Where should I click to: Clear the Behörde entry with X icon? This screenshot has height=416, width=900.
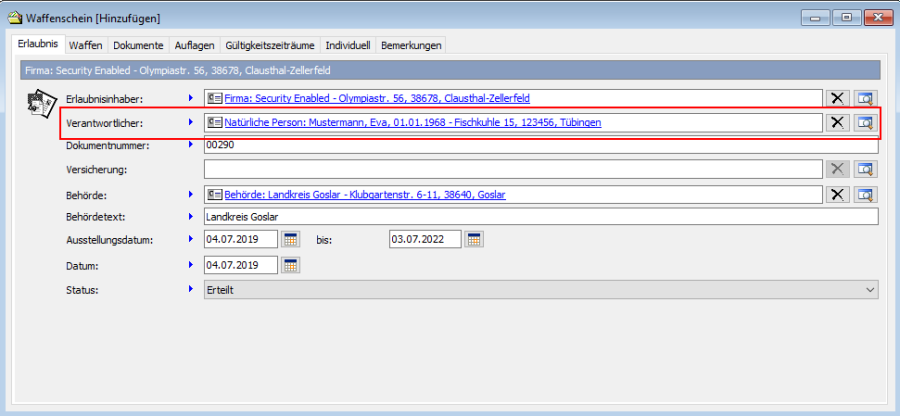click(x=837, y=194)
